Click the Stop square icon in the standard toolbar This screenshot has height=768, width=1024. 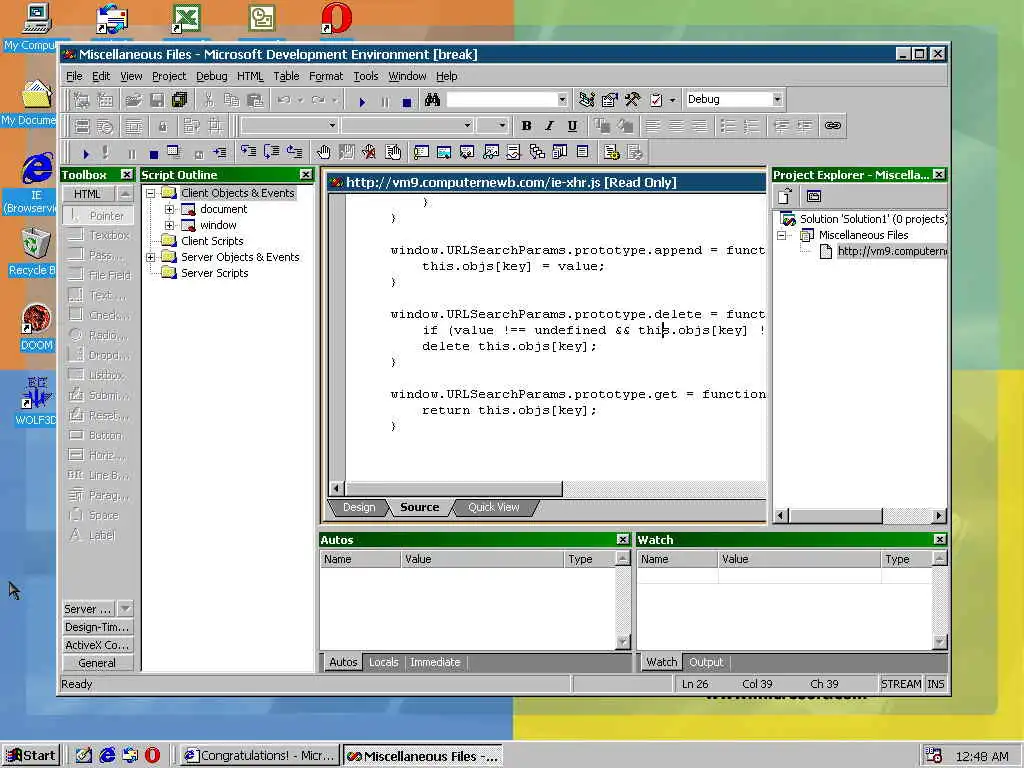[406, 101]
